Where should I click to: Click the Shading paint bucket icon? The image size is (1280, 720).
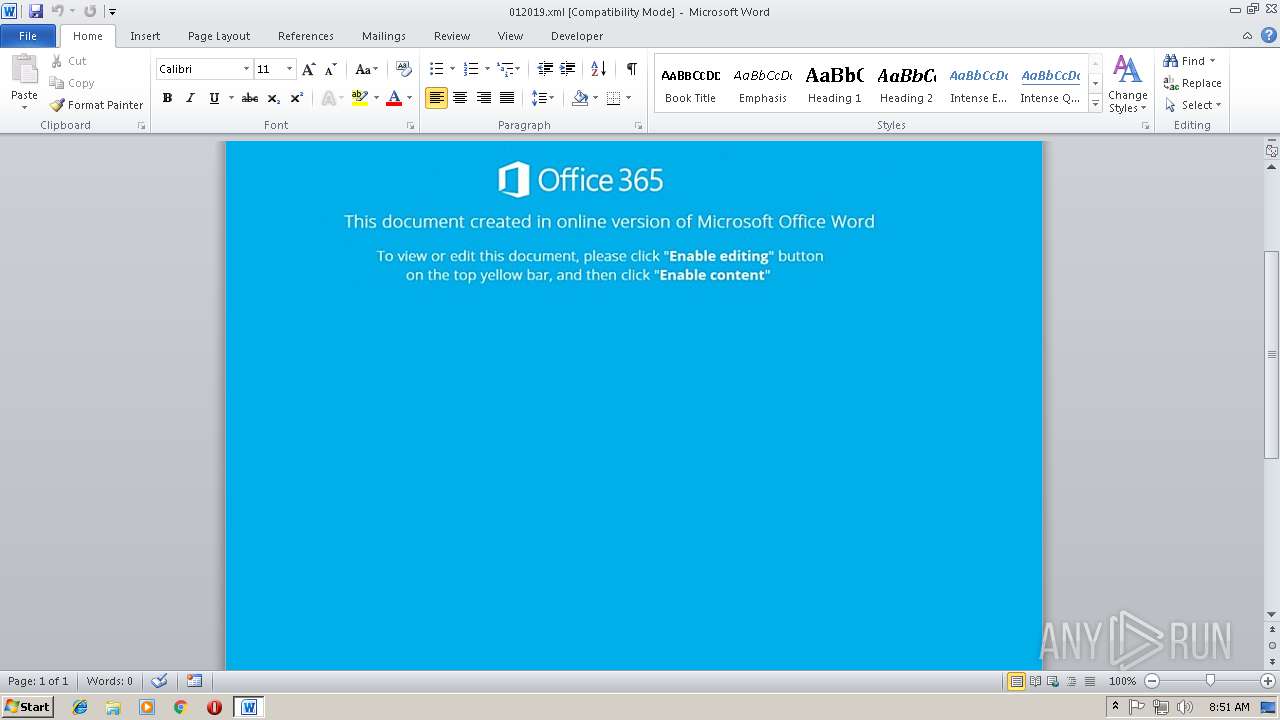[580, 98]
